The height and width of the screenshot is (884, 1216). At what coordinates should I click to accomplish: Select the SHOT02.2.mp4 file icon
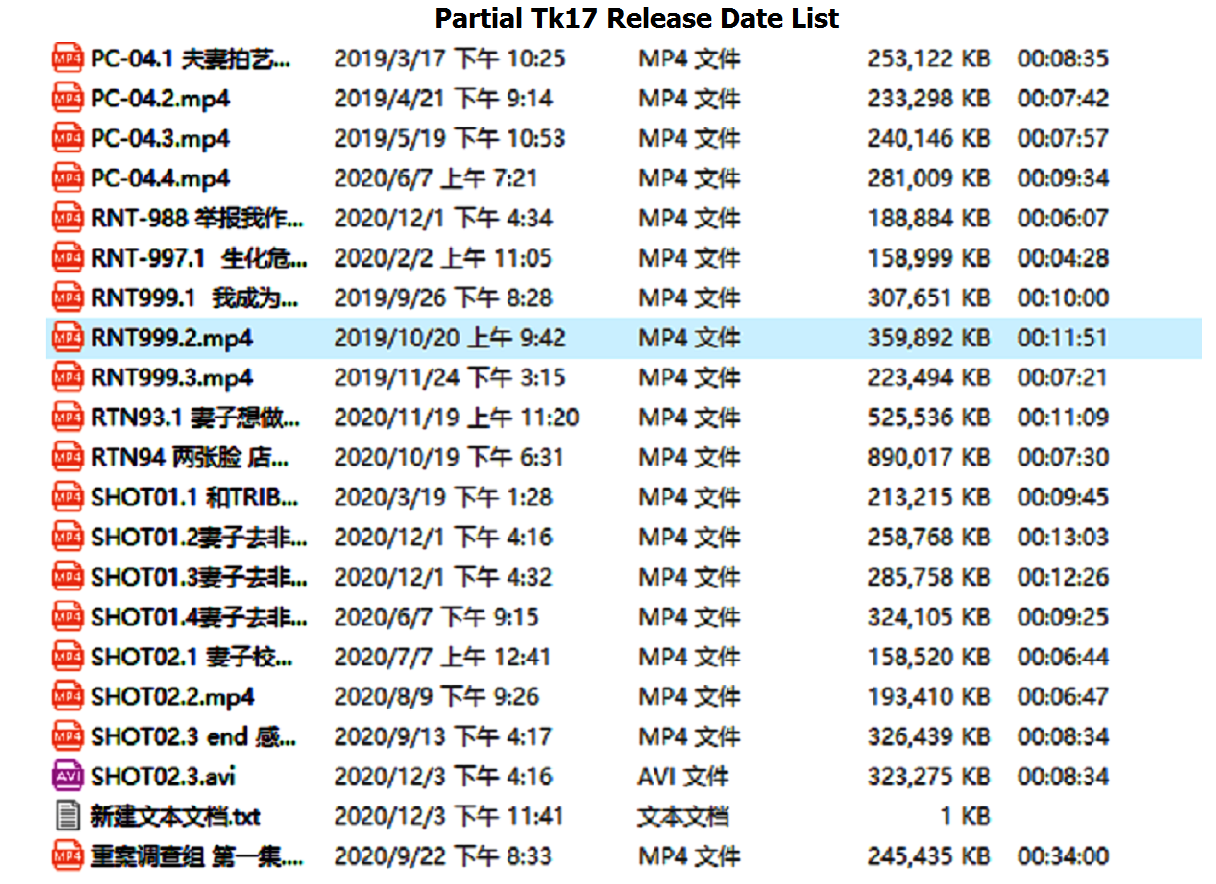(x=66, y=696)
